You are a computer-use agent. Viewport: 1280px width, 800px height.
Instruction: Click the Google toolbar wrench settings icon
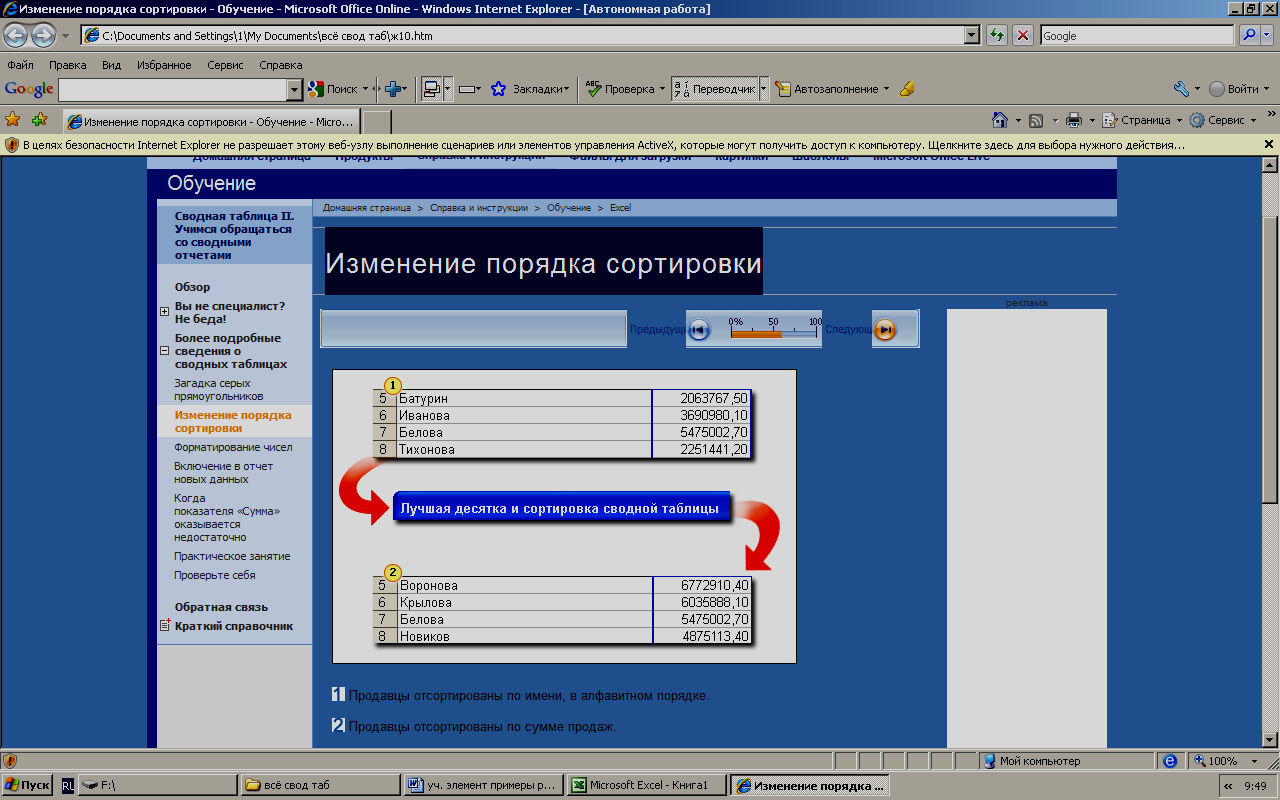(x=1181, y=89)
